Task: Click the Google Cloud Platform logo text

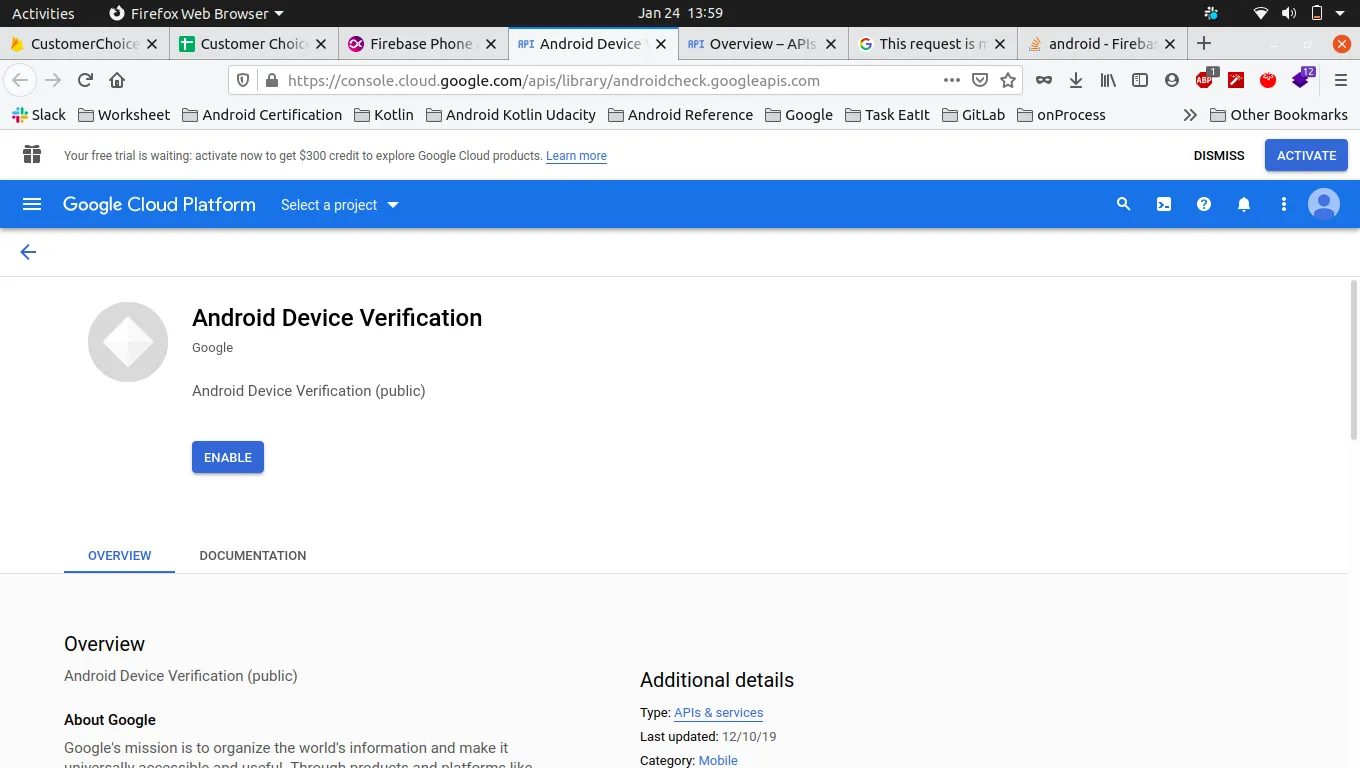Action: (159, 204)
